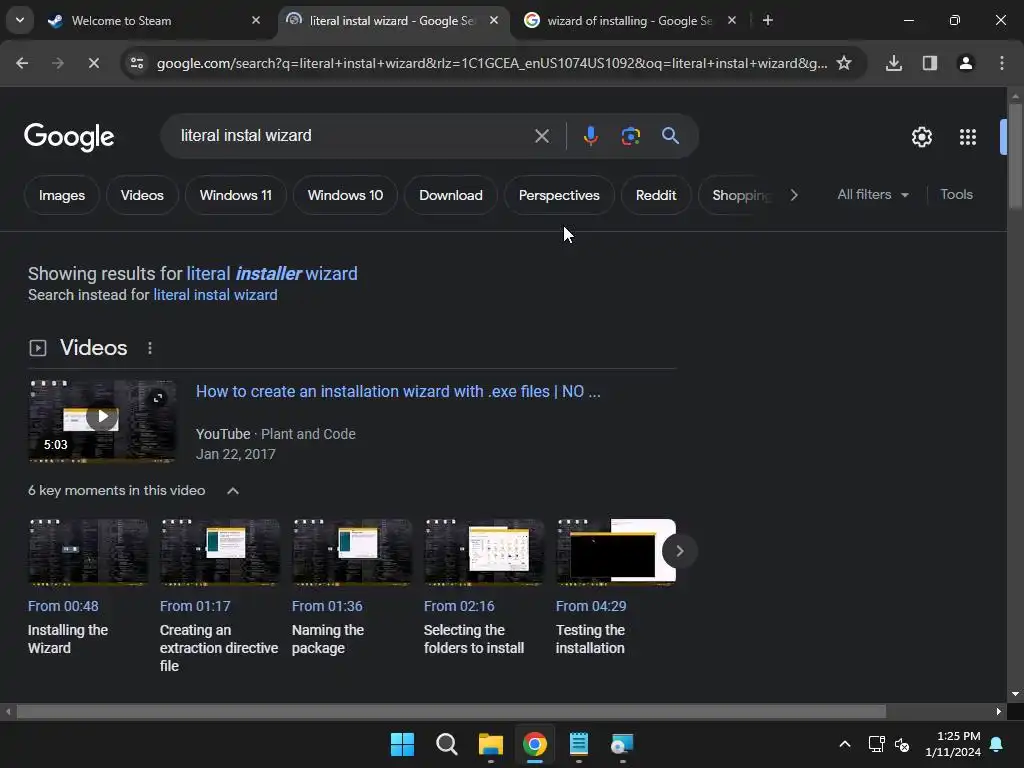Go to Google homepage via logo

[69, 136]
